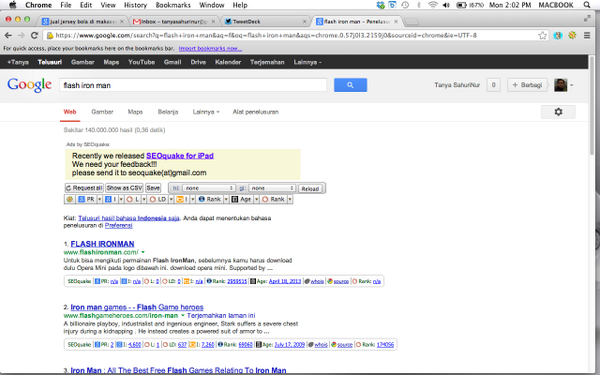Click the SEOquake Save button
The image size is (600, 375).
153,188
